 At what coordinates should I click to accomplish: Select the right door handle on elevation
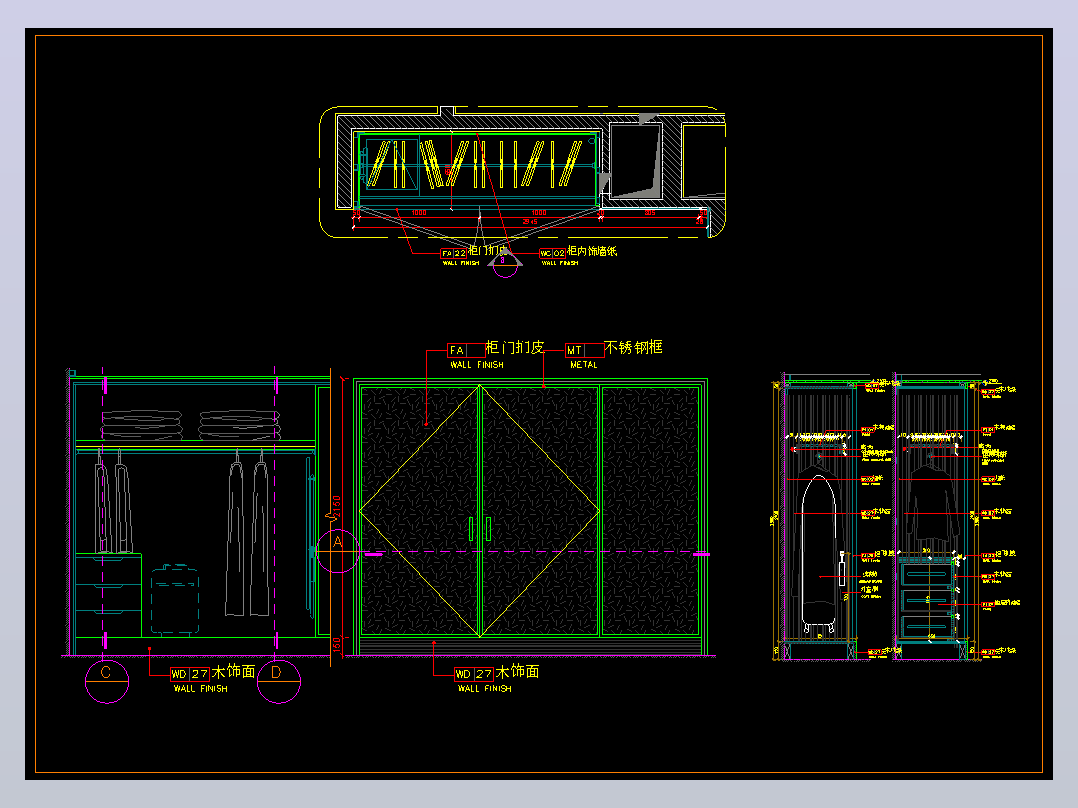click(488, 529)
